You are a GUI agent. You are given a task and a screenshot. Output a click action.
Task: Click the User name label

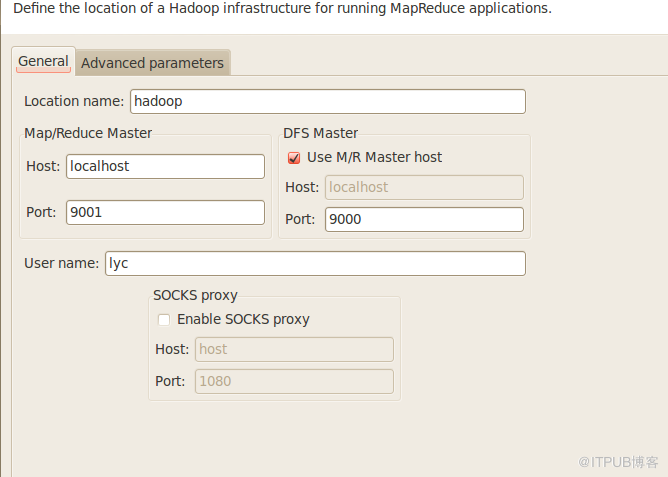61,263
